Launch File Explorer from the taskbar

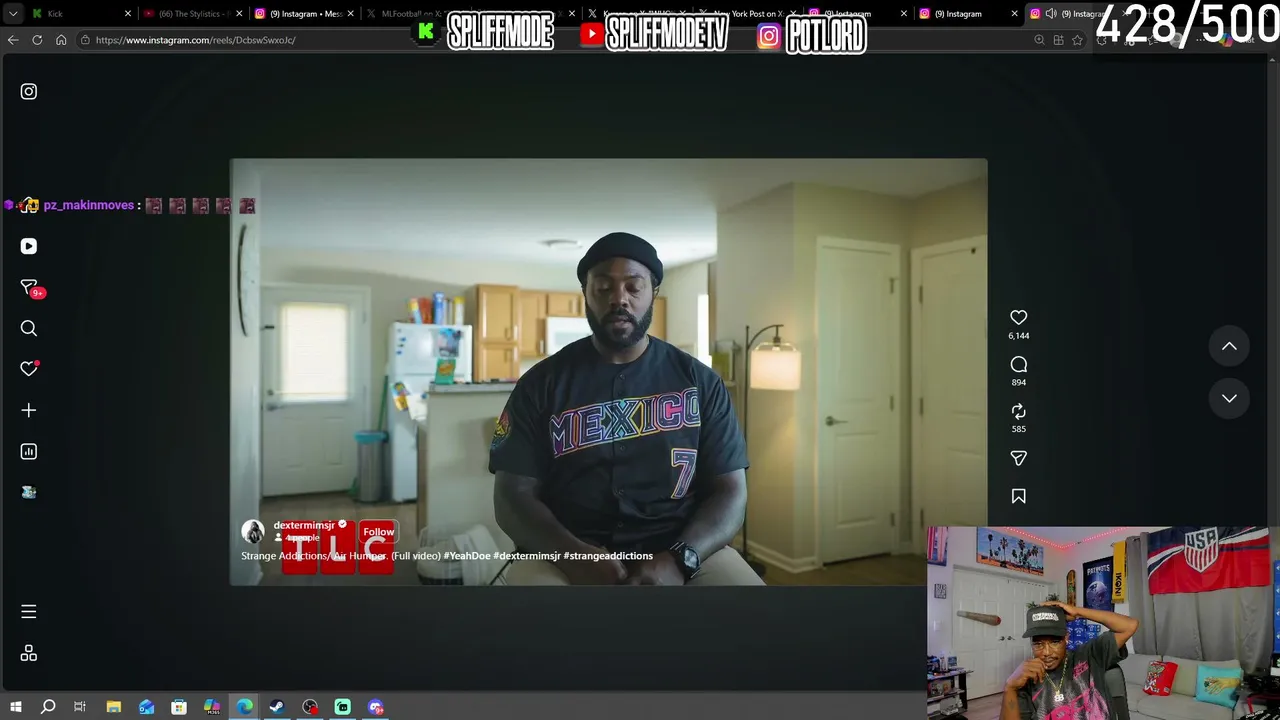pos(113,707)
